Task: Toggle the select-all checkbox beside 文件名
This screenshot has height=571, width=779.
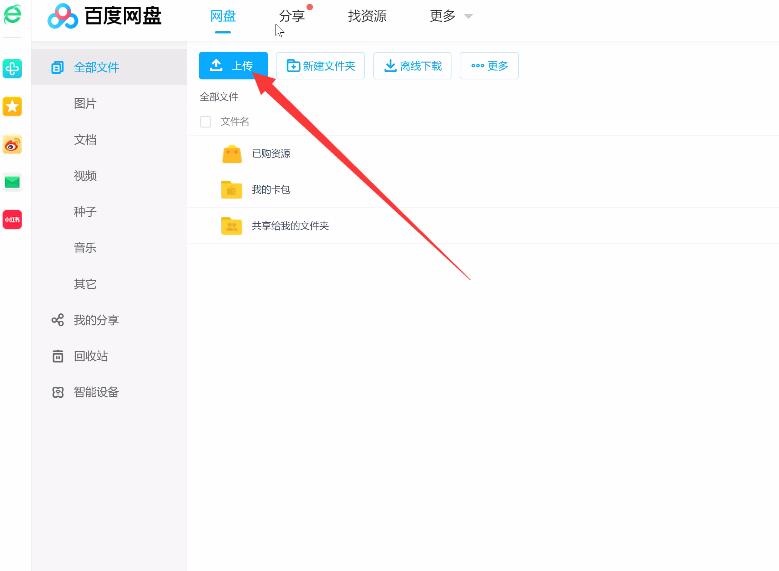Action: pyautogui.click(x=205, y=122)
